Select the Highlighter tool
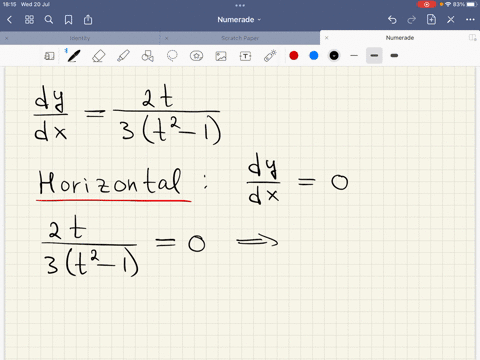Image resolution: width=480 pixels, height=360 pixels. [x=123, y=56]
